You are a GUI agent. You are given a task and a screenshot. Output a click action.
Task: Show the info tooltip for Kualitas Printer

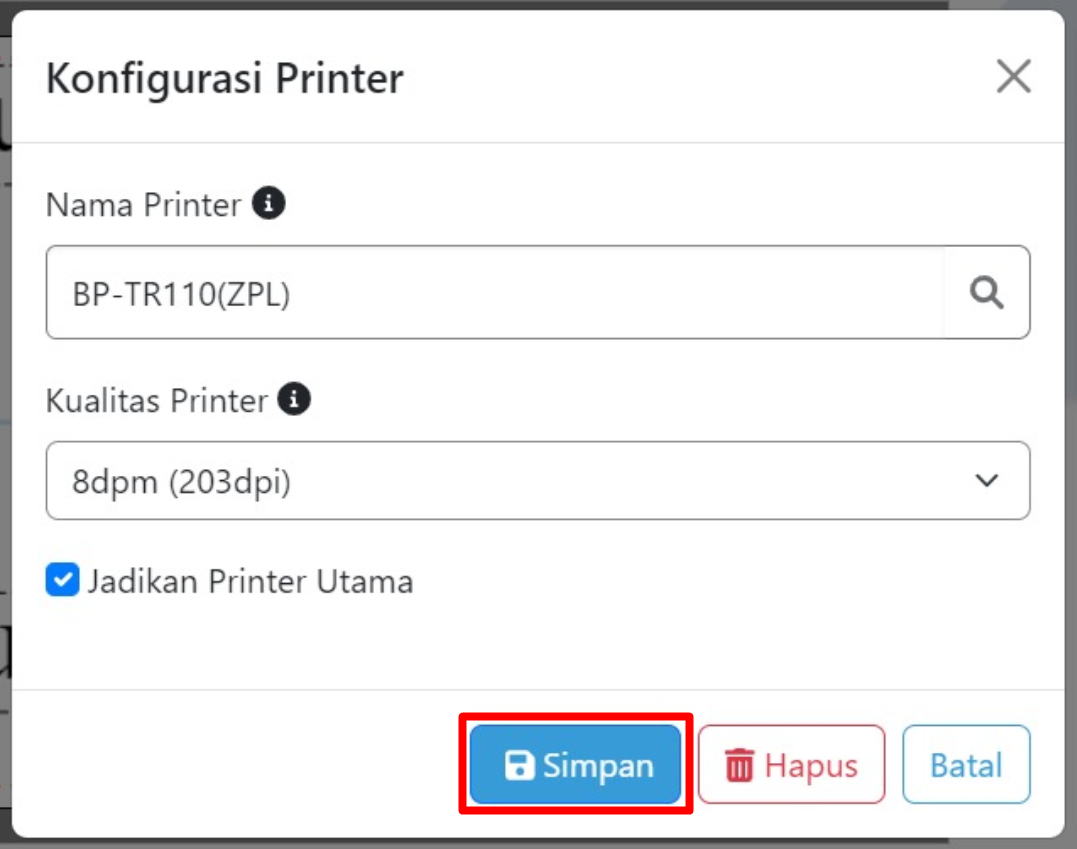(294, 399)
